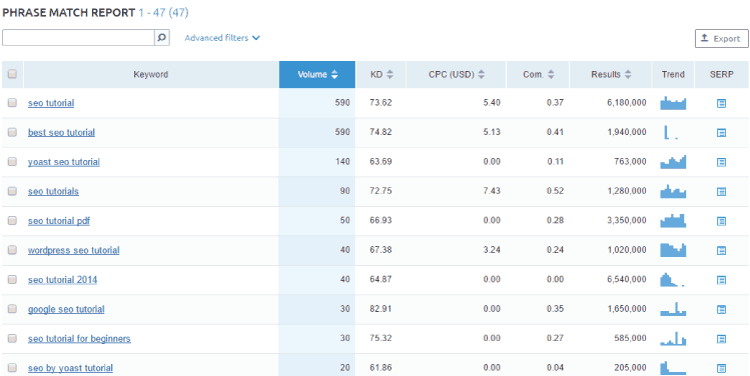The image size is (750, 376).
Task: Click the Export button
Action: click(x=721, y=39)
